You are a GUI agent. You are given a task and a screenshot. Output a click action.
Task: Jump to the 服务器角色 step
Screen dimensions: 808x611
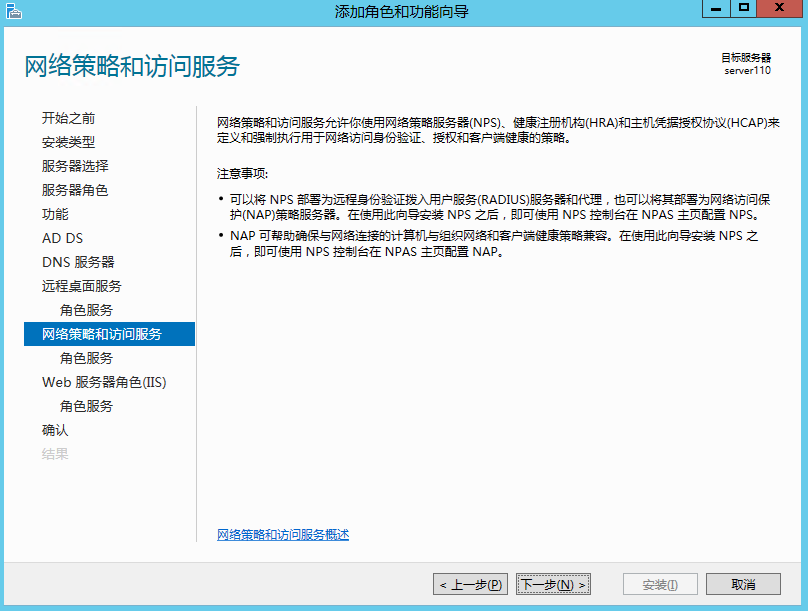point(75,190)
